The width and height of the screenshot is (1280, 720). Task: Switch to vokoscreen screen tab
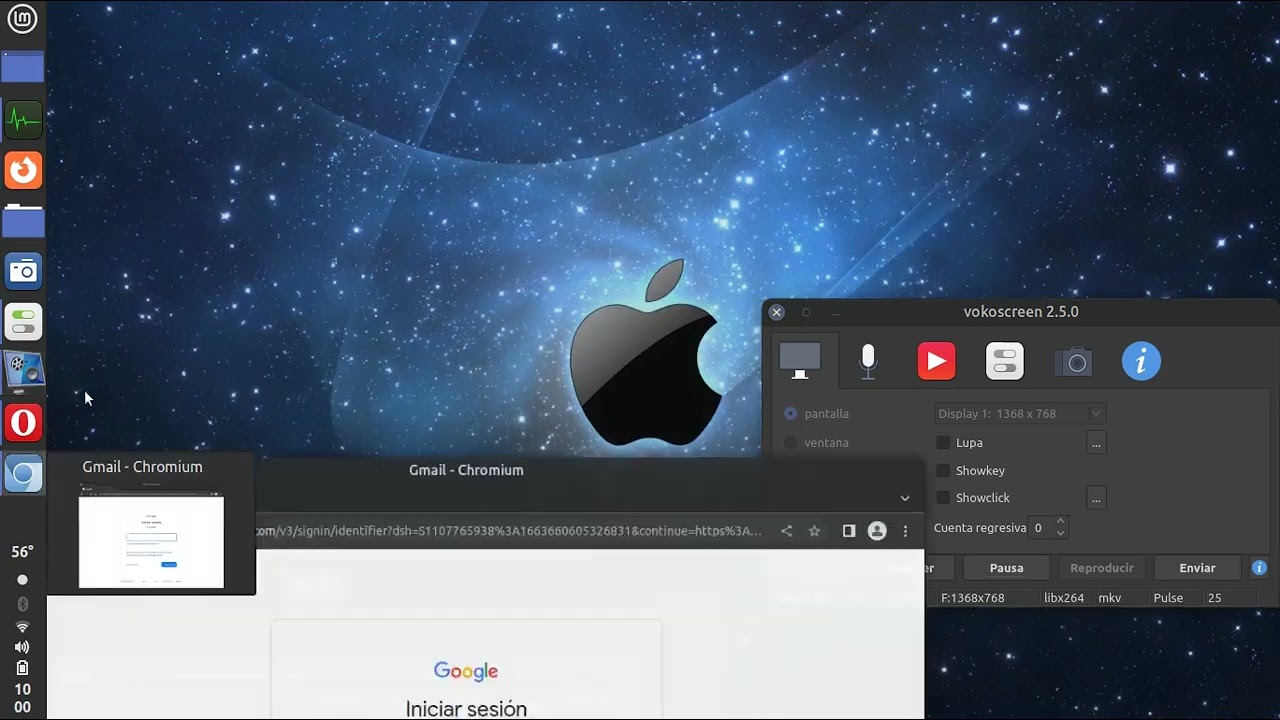point(800,361)
